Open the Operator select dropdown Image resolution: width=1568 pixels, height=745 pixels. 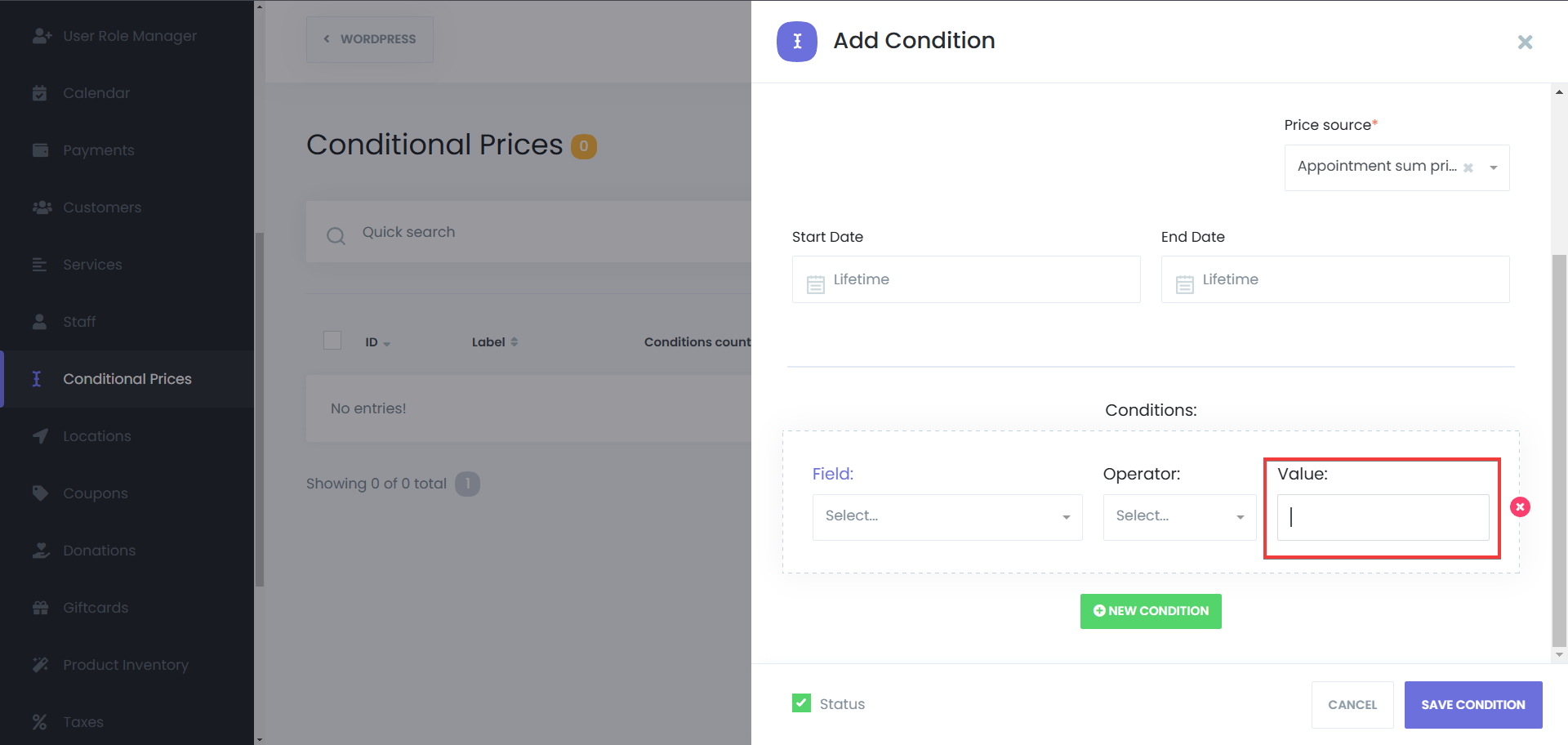[1178, 517]
